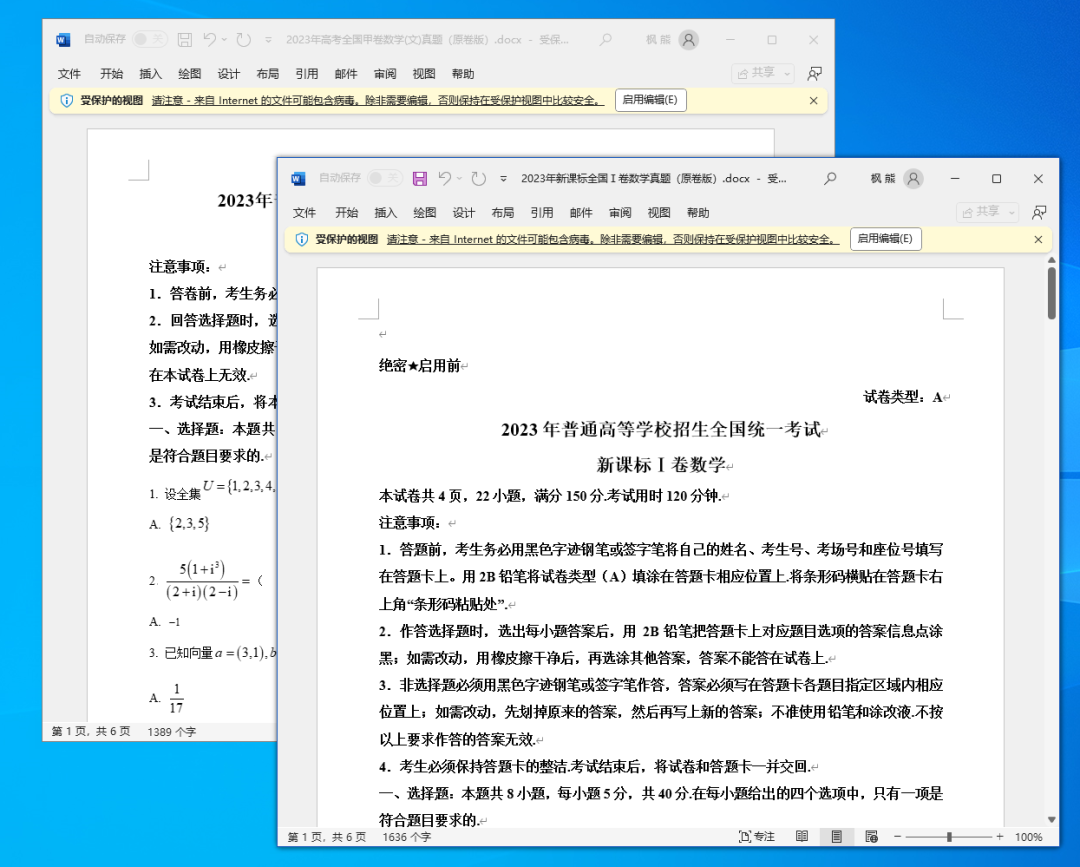Open the 开始 tab in the front window
The image size is (1080, 867).
point(346,213)
